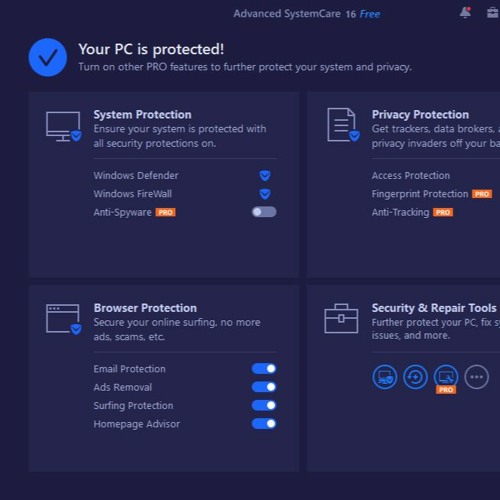The image size is (500, 500).
Task: Show more tools via the ellipsis icon
Action: pyautogui.click(x=477, y=377)
